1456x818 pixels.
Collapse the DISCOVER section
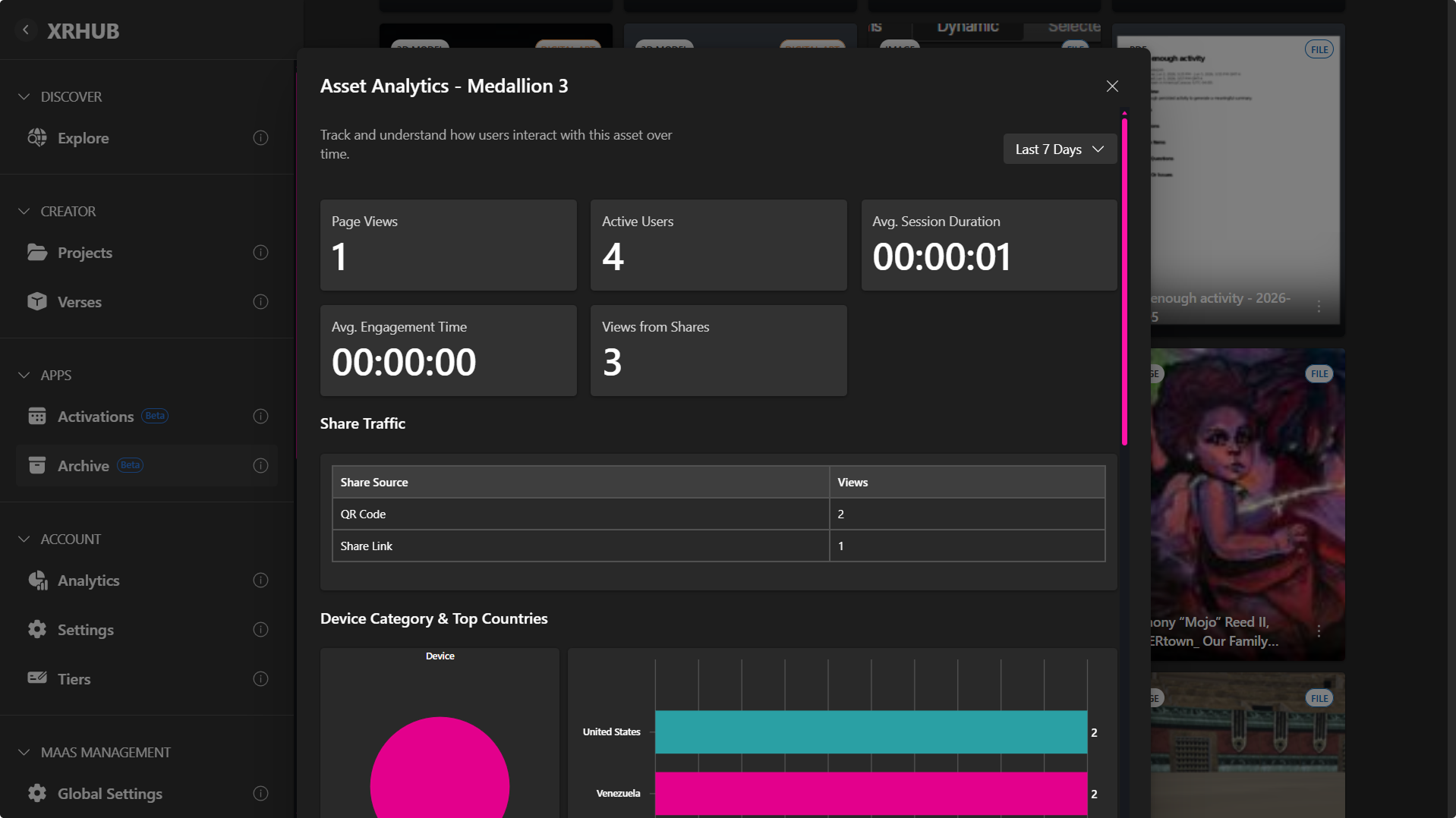click(24, 96)
